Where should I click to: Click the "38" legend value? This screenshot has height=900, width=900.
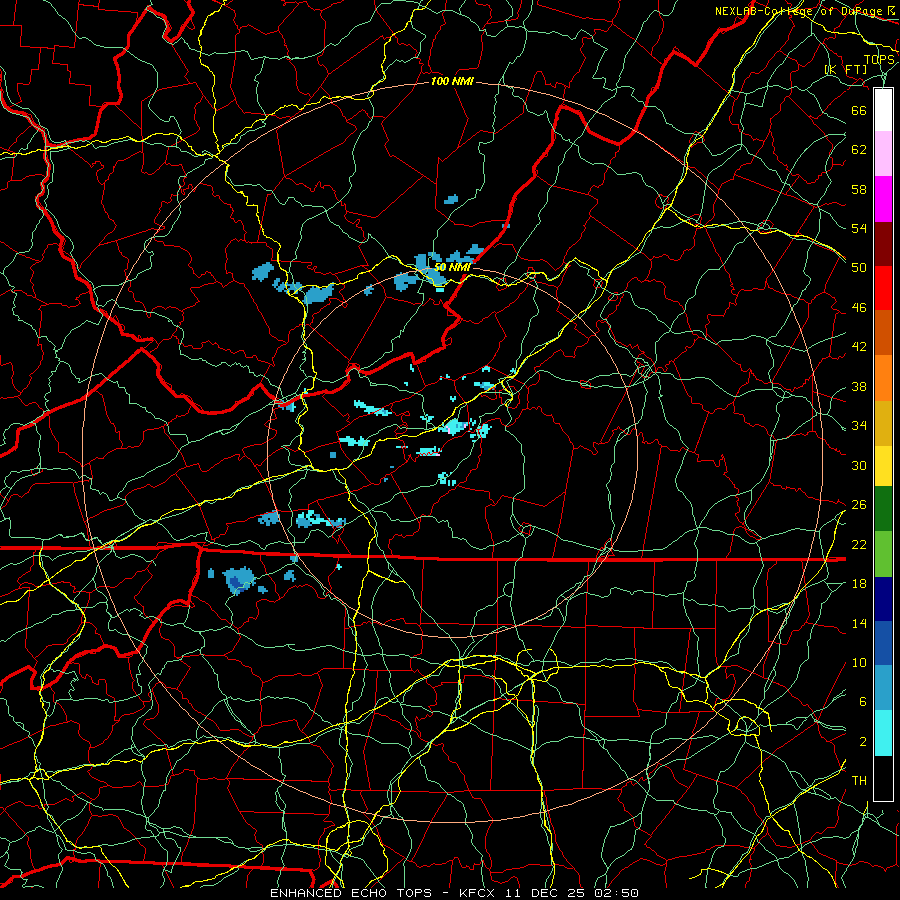tap(859, 386)
